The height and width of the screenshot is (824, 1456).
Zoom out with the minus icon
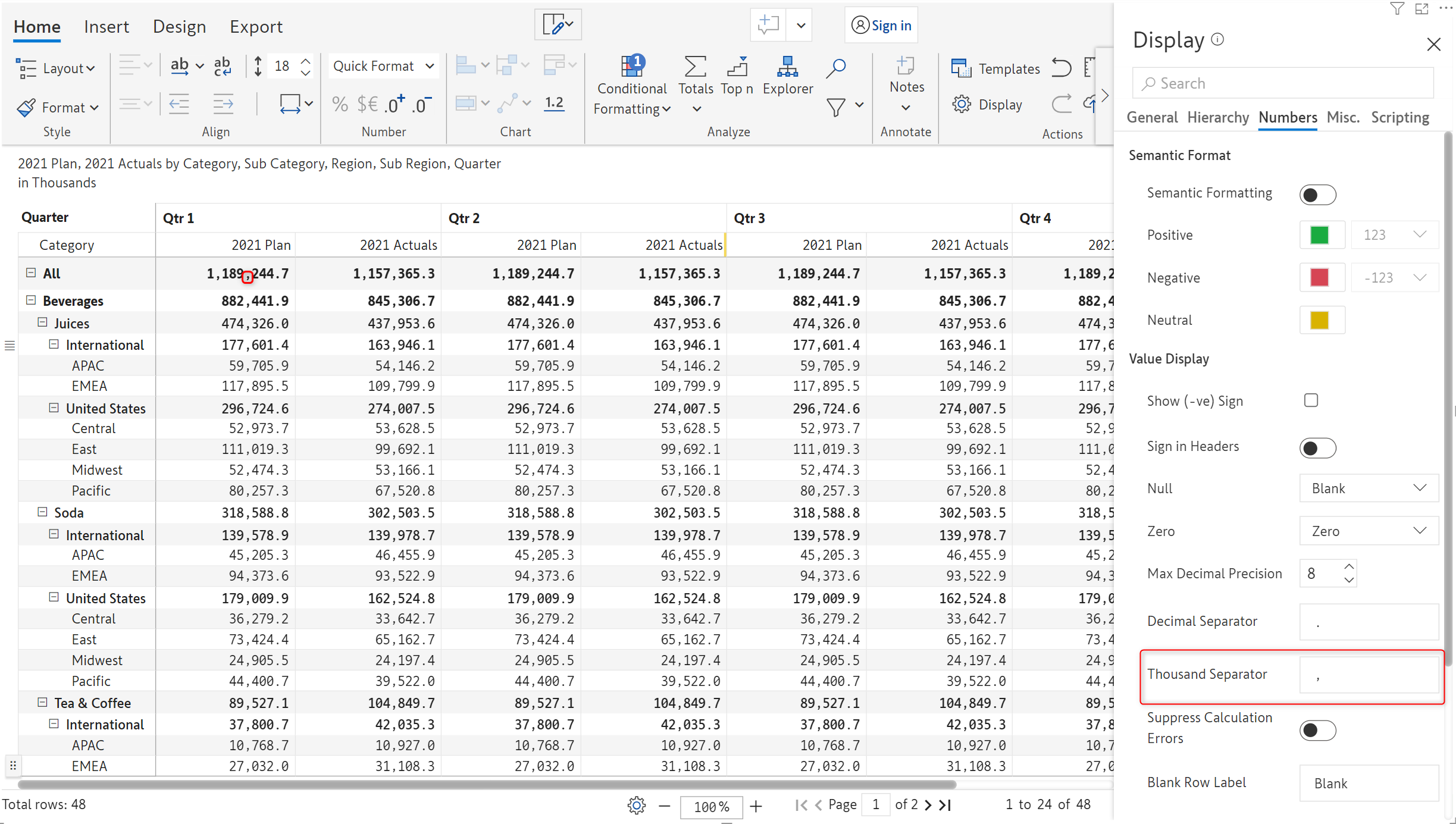tap(665, 806)
